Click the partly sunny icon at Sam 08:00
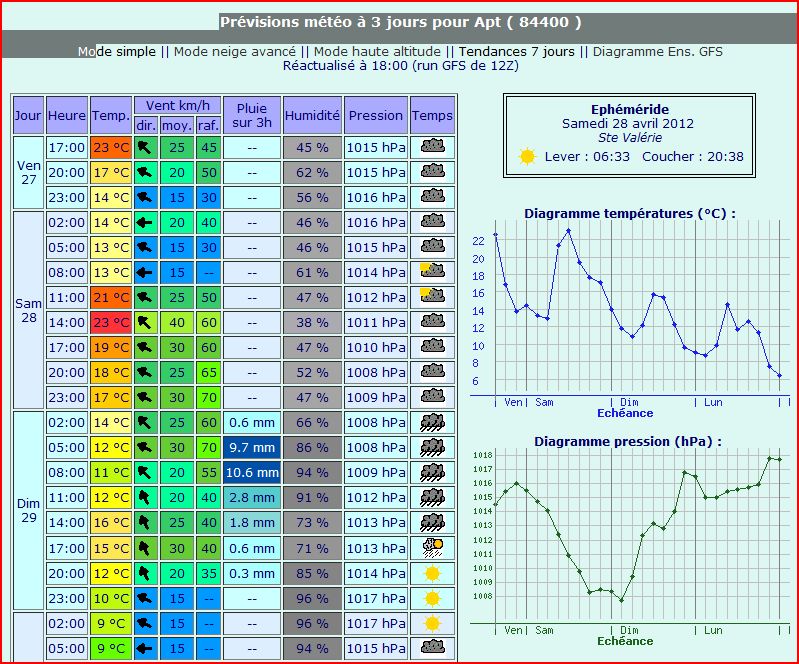 [433, 272]
